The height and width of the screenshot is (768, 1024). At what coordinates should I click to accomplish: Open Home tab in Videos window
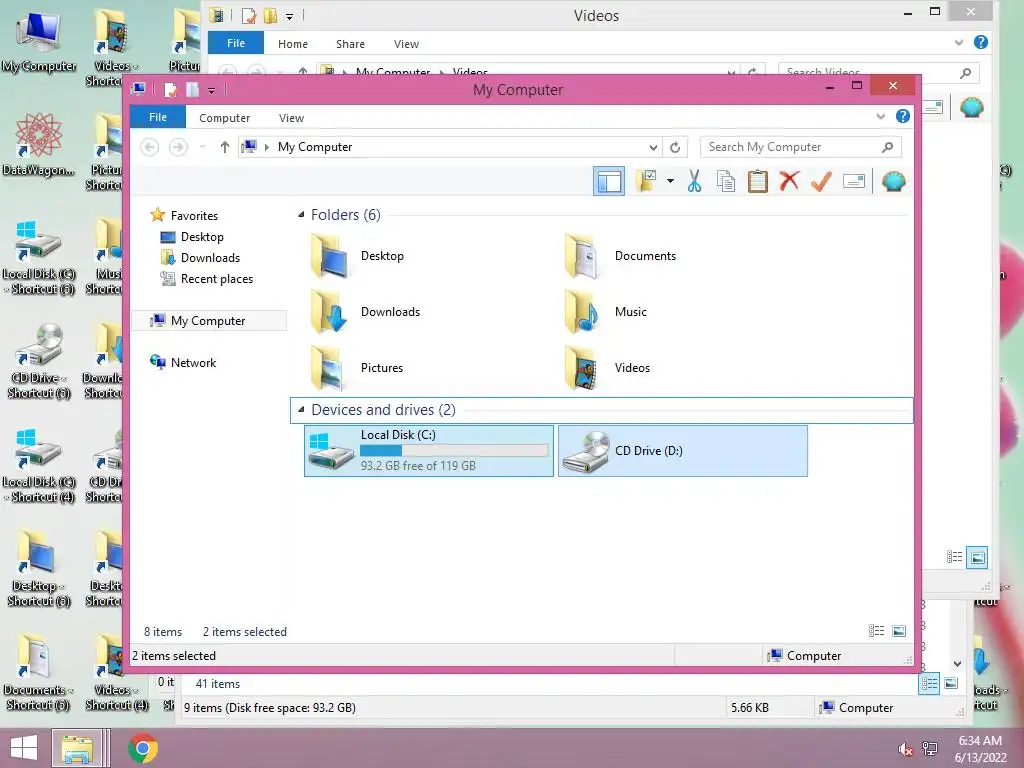[x=293, y=44]
